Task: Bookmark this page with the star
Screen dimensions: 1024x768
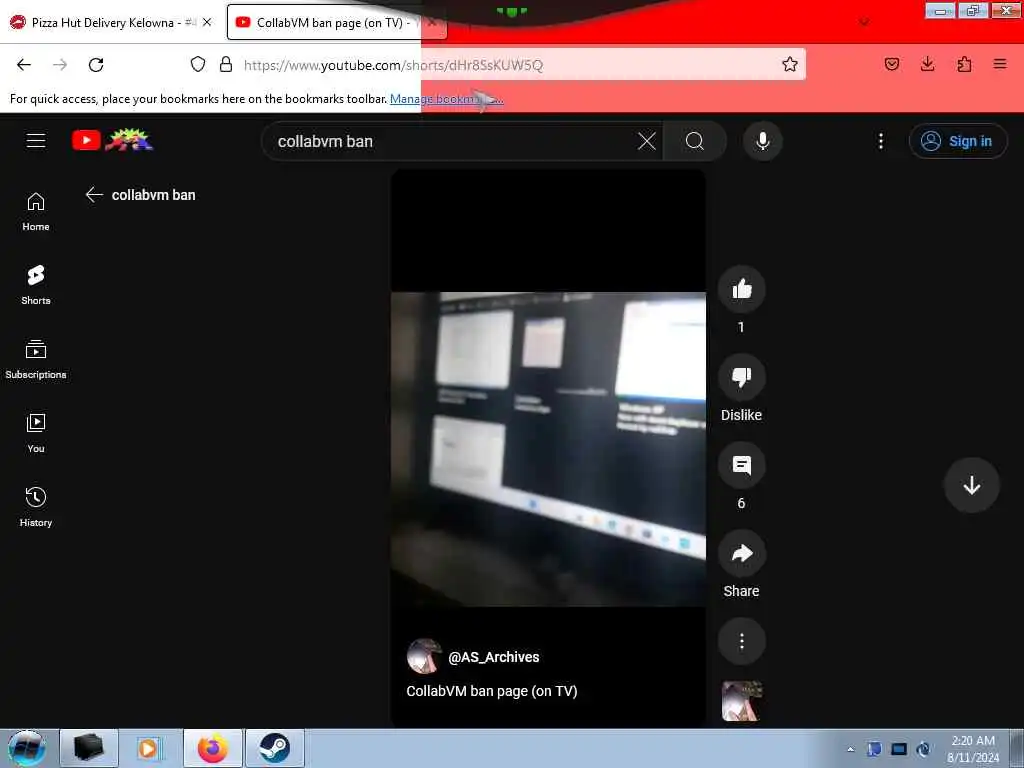Action: [x=790, y=64]
